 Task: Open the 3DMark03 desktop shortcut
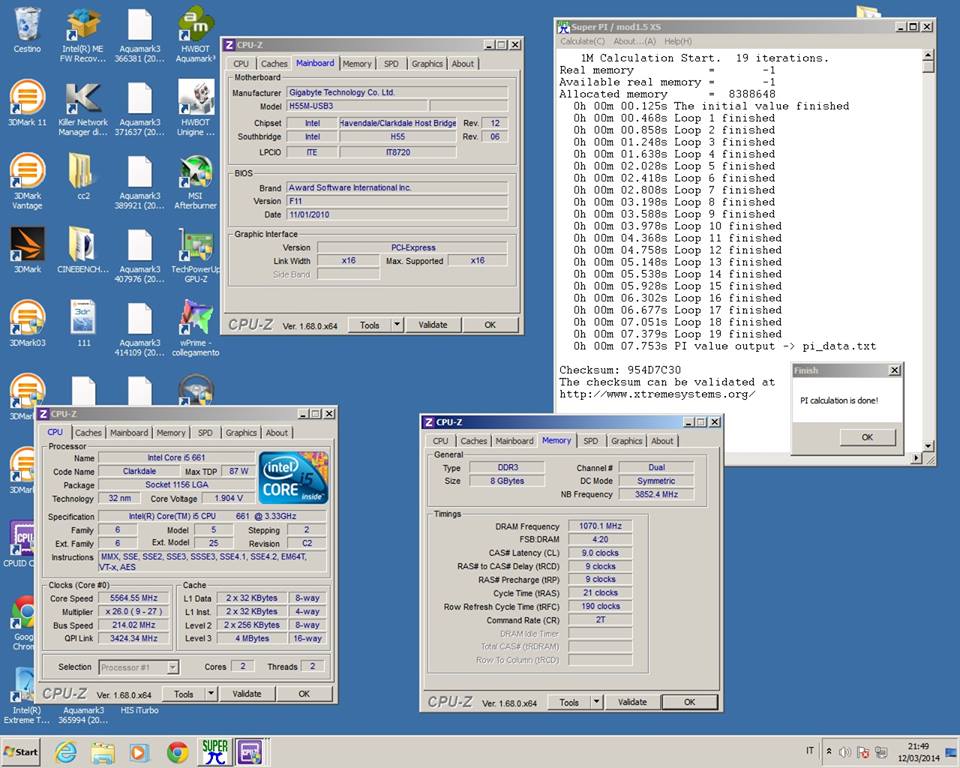coord(27,323)
